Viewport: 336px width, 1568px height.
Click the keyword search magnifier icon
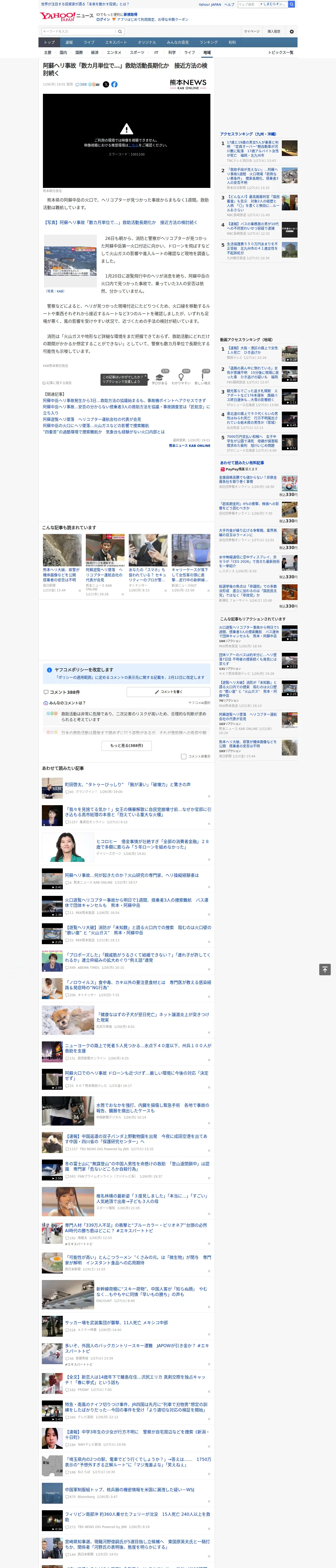click(120, 32)
